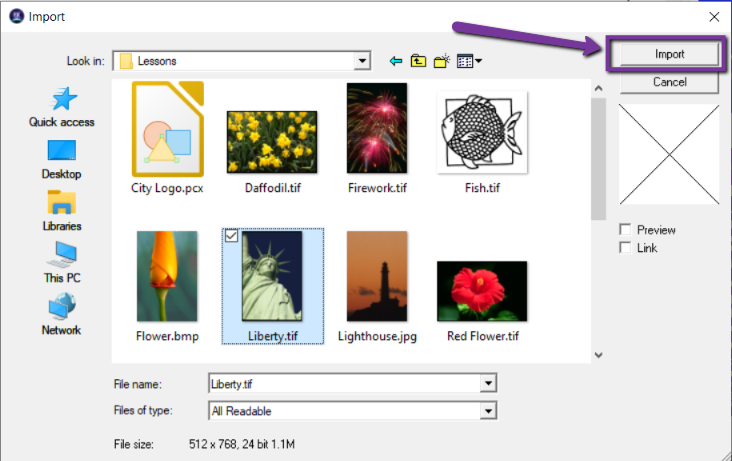Enable the Preview checkbox
Screen dimensions: 732x461
626,230
